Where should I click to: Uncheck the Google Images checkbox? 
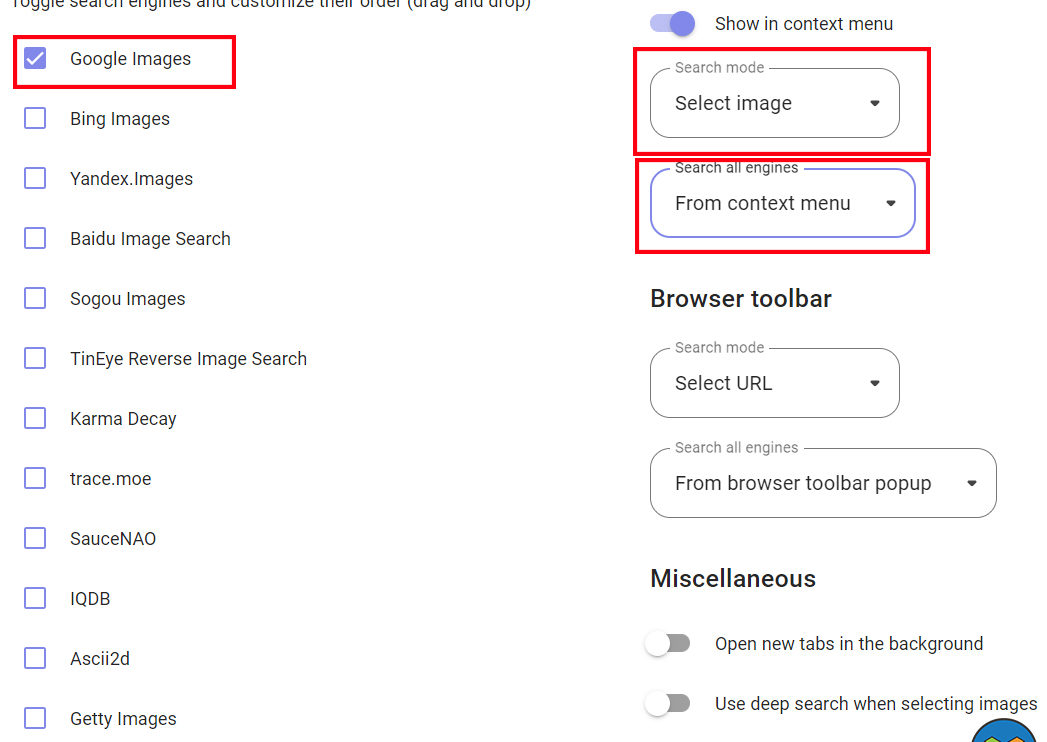point(35,59)
